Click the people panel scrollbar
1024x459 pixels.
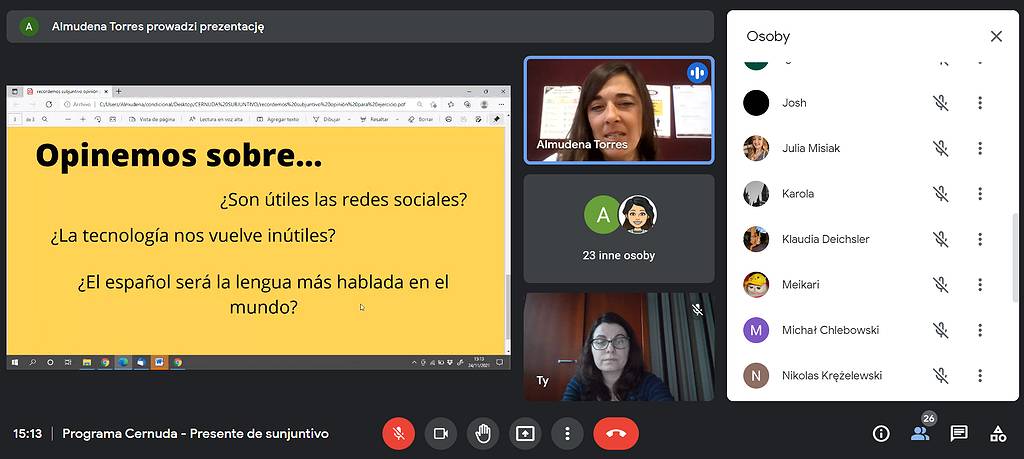(x=1014, y=260)
